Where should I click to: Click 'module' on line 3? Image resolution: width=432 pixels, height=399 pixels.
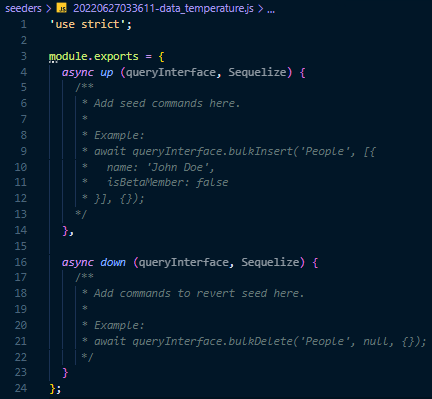68,56
